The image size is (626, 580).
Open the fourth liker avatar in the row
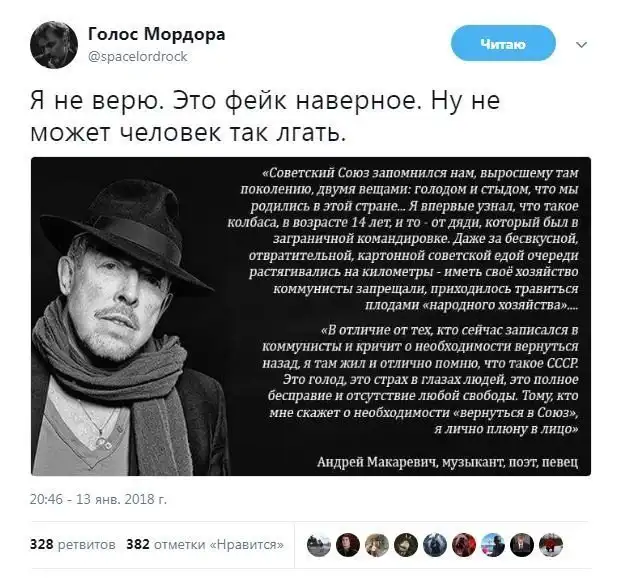406,545
